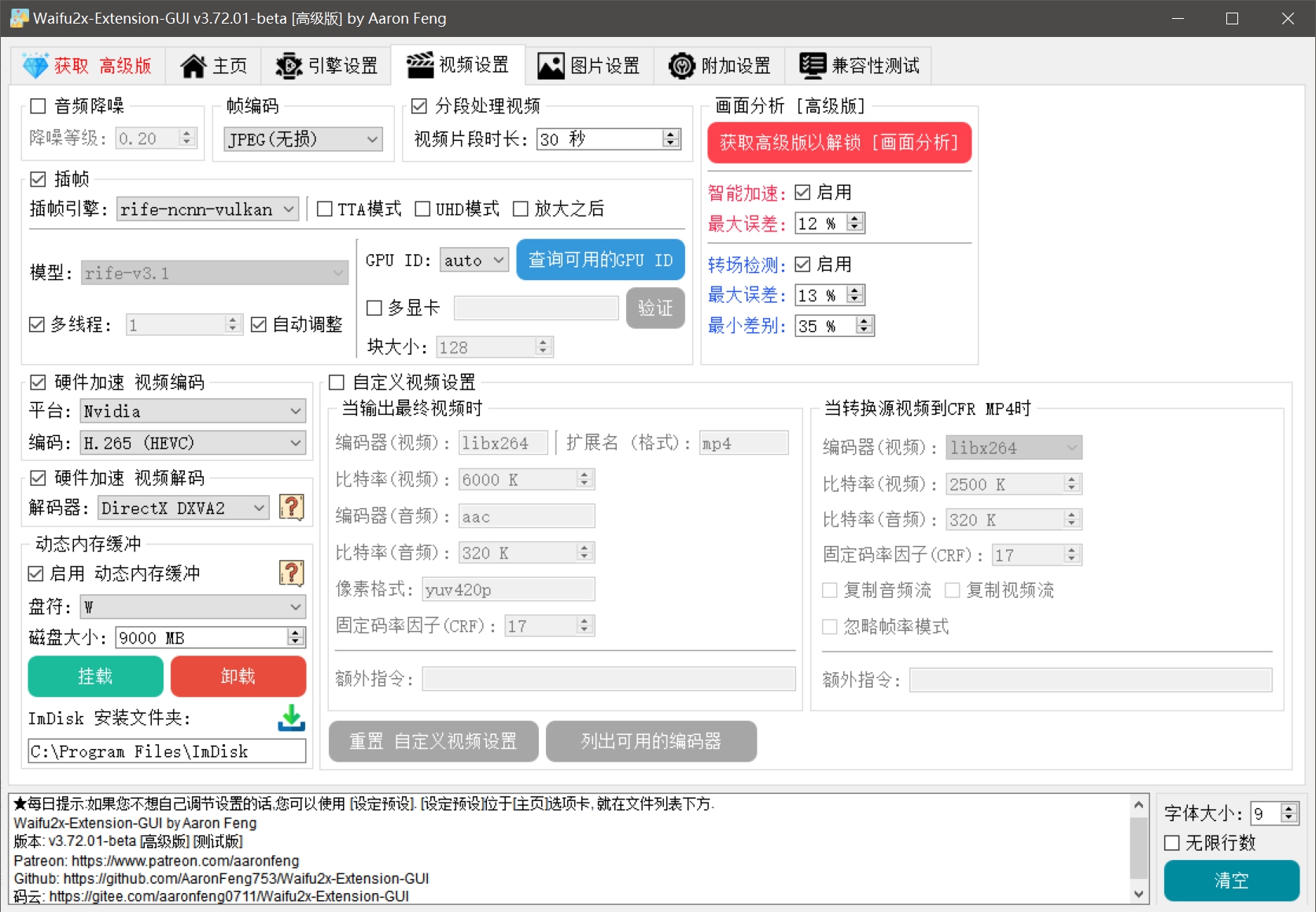Click the 磁盘大小 9000 MB spinner
This screenshot has height=912, width=1316.
(x=210, y=637)
